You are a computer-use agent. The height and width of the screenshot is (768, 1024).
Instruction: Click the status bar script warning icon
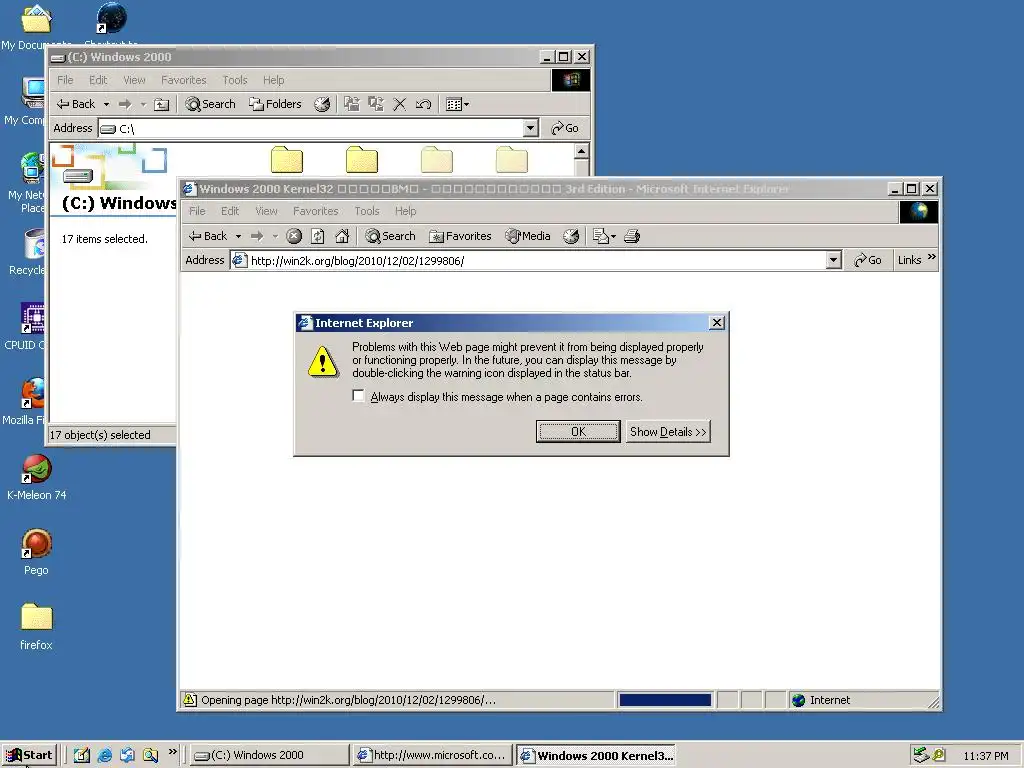pos(189,699)
